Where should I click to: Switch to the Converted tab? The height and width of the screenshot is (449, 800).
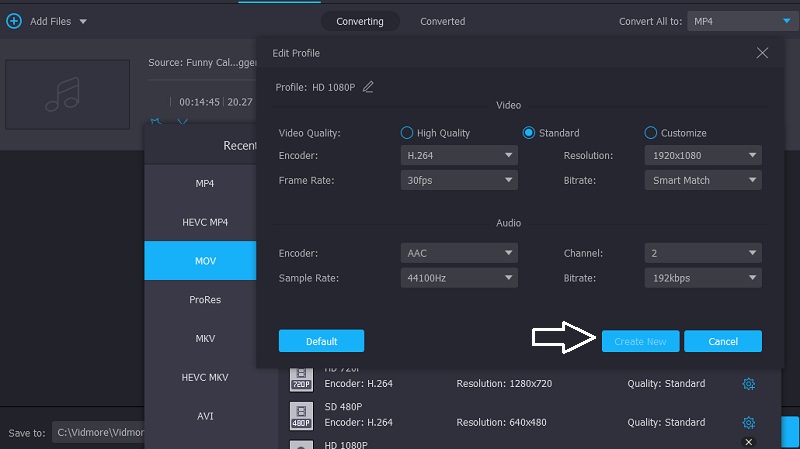point(442,21)
